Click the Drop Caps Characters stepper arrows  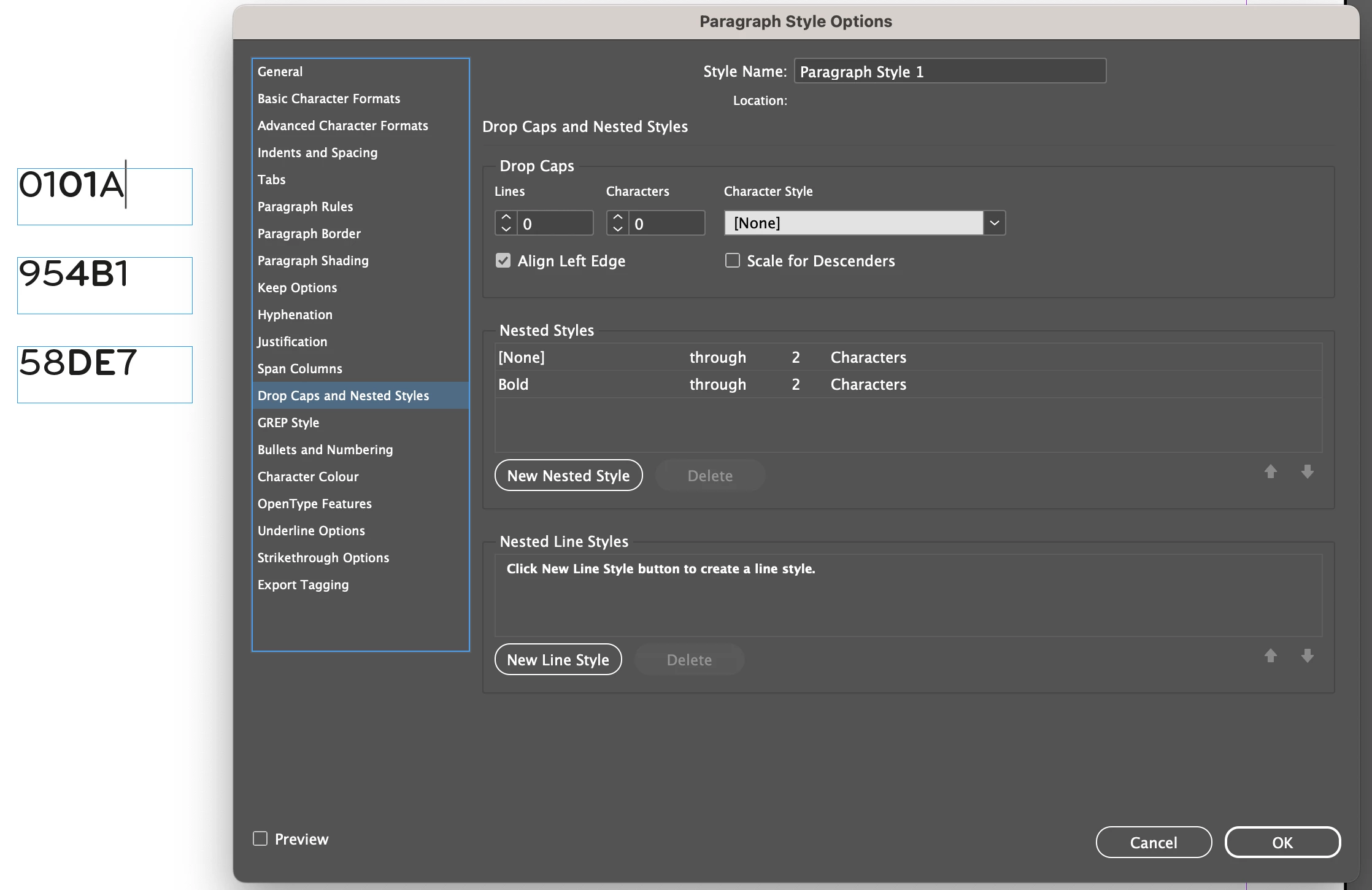point(618,223)
